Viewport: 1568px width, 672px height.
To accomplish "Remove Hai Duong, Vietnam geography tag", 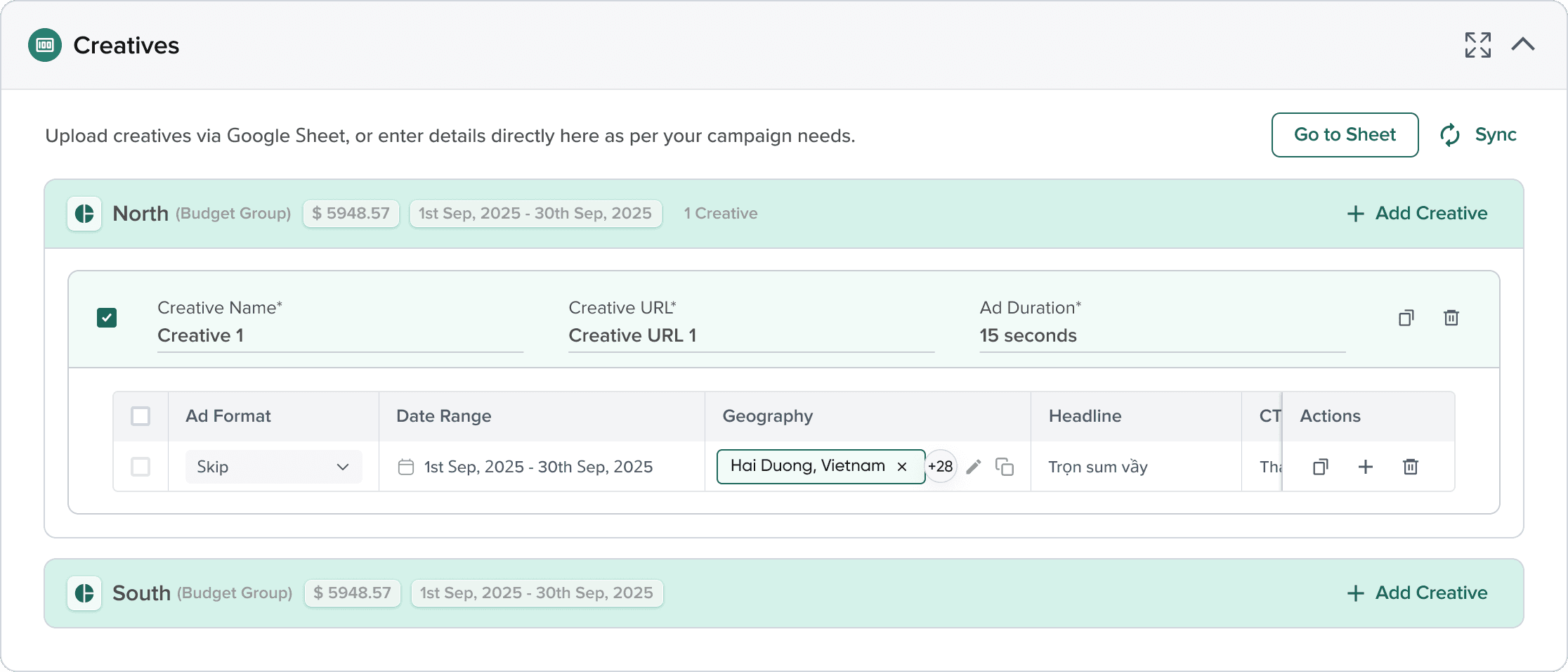I will [x=902, y=467].
